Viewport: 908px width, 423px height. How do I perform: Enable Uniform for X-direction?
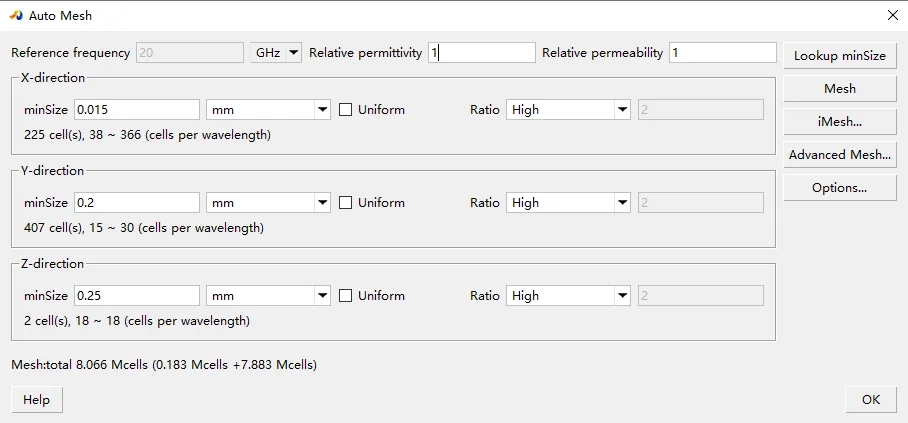point(346,110)
